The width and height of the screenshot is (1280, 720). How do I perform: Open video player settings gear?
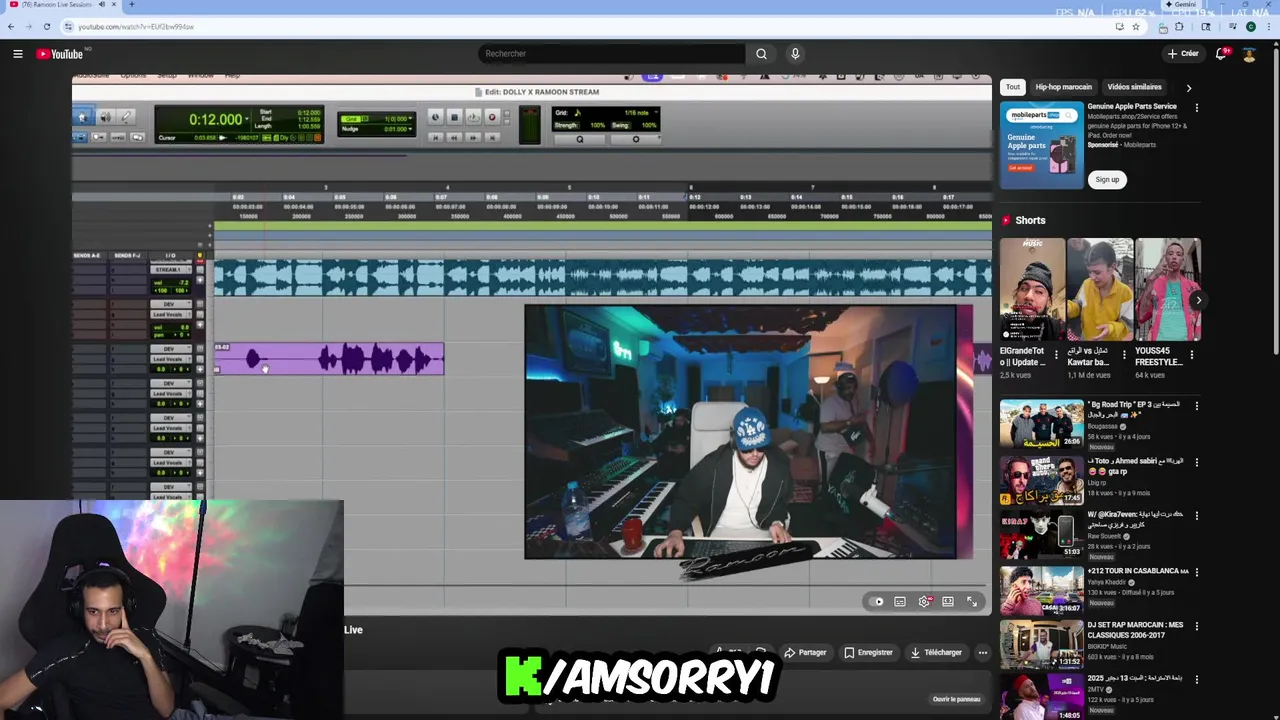click(924, 602)
